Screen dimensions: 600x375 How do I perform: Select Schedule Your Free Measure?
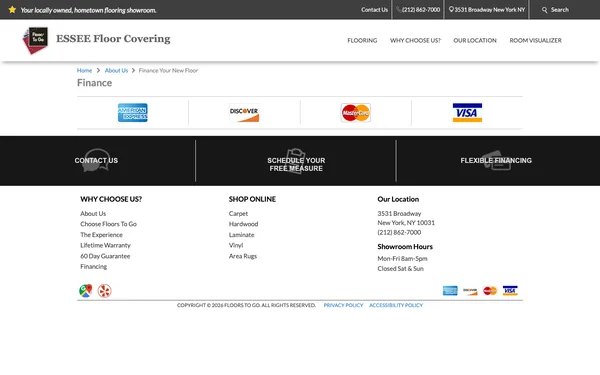[296, 164]
